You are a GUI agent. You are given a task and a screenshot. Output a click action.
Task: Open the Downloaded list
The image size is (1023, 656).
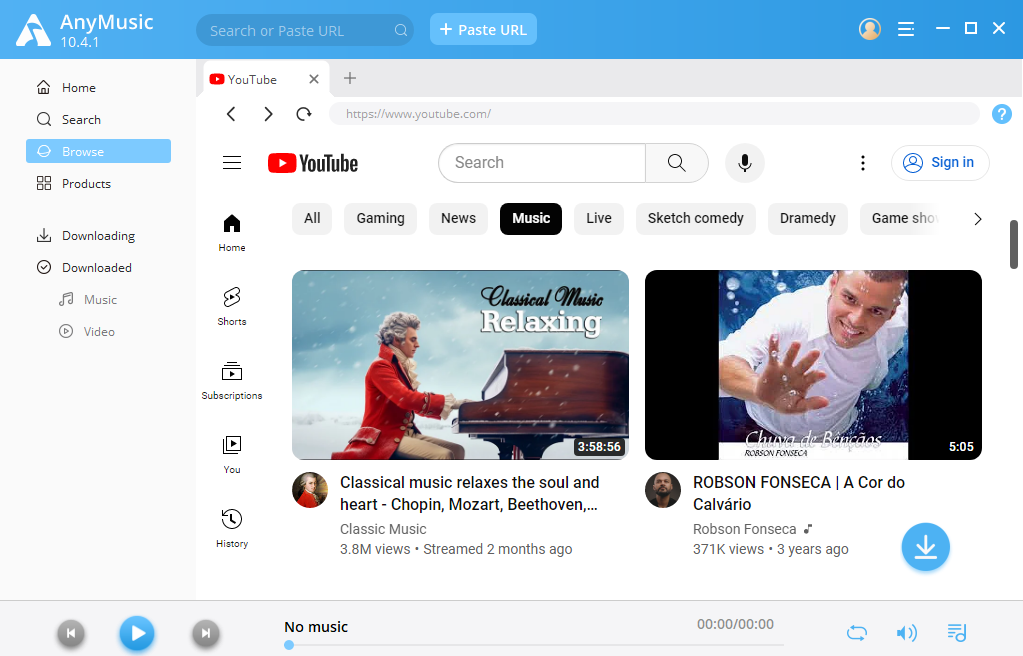click(99, 268)
